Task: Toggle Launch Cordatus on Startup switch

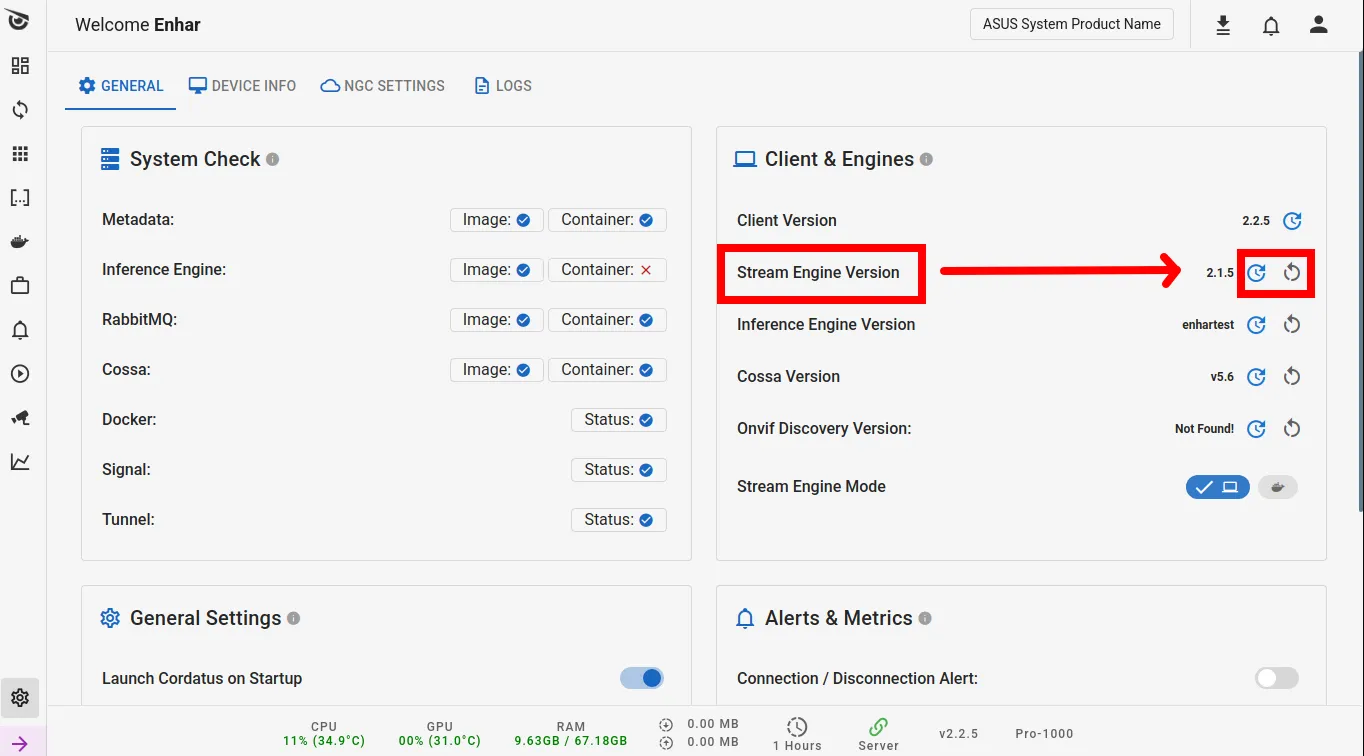Action: click(642, 678)
